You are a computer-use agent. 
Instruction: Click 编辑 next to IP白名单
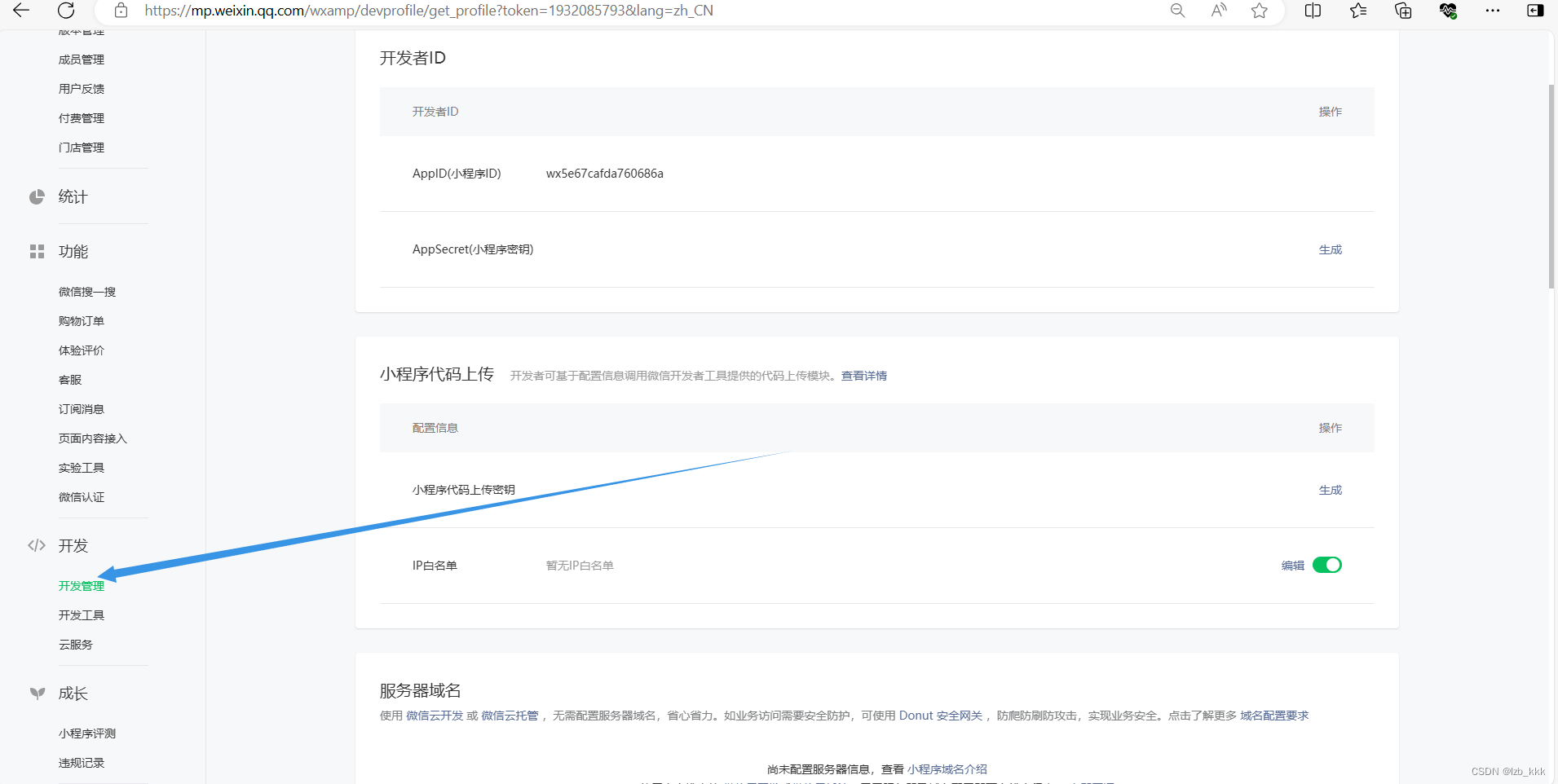tap(1293, 566)
